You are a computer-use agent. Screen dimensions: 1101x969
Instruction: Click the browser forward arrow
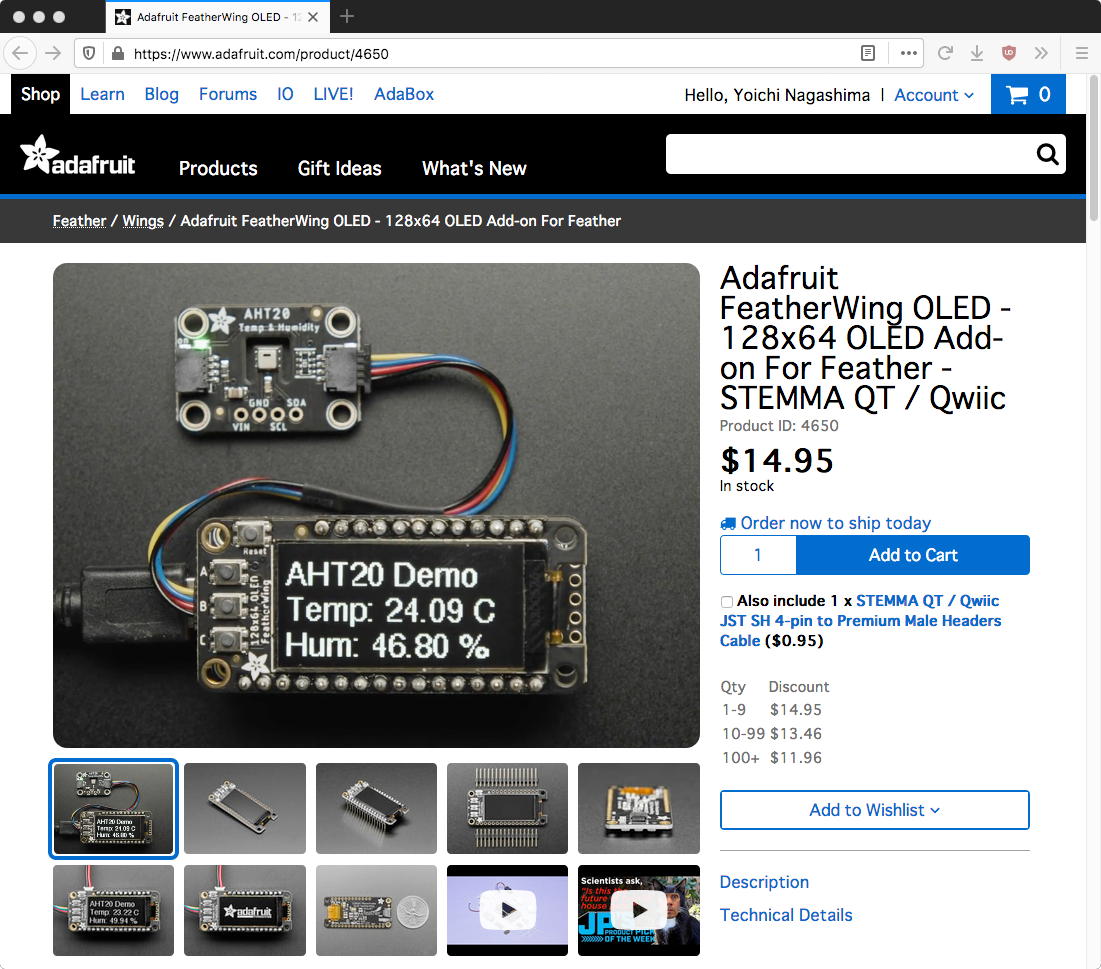click(x=53, y=53)
